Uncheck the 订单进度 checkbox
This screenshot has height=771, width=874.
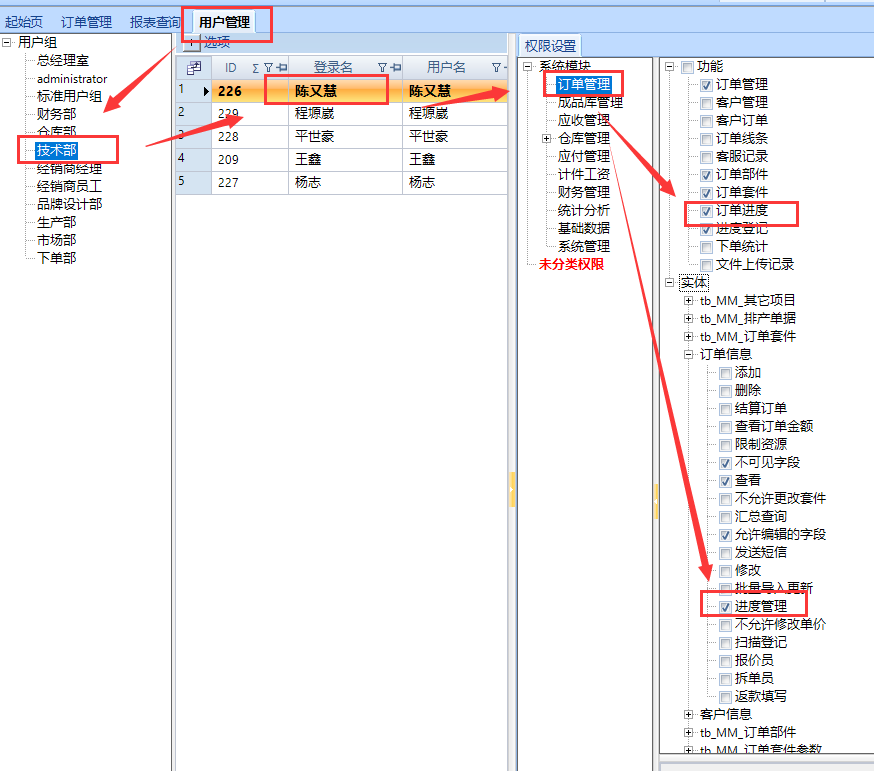706,211
